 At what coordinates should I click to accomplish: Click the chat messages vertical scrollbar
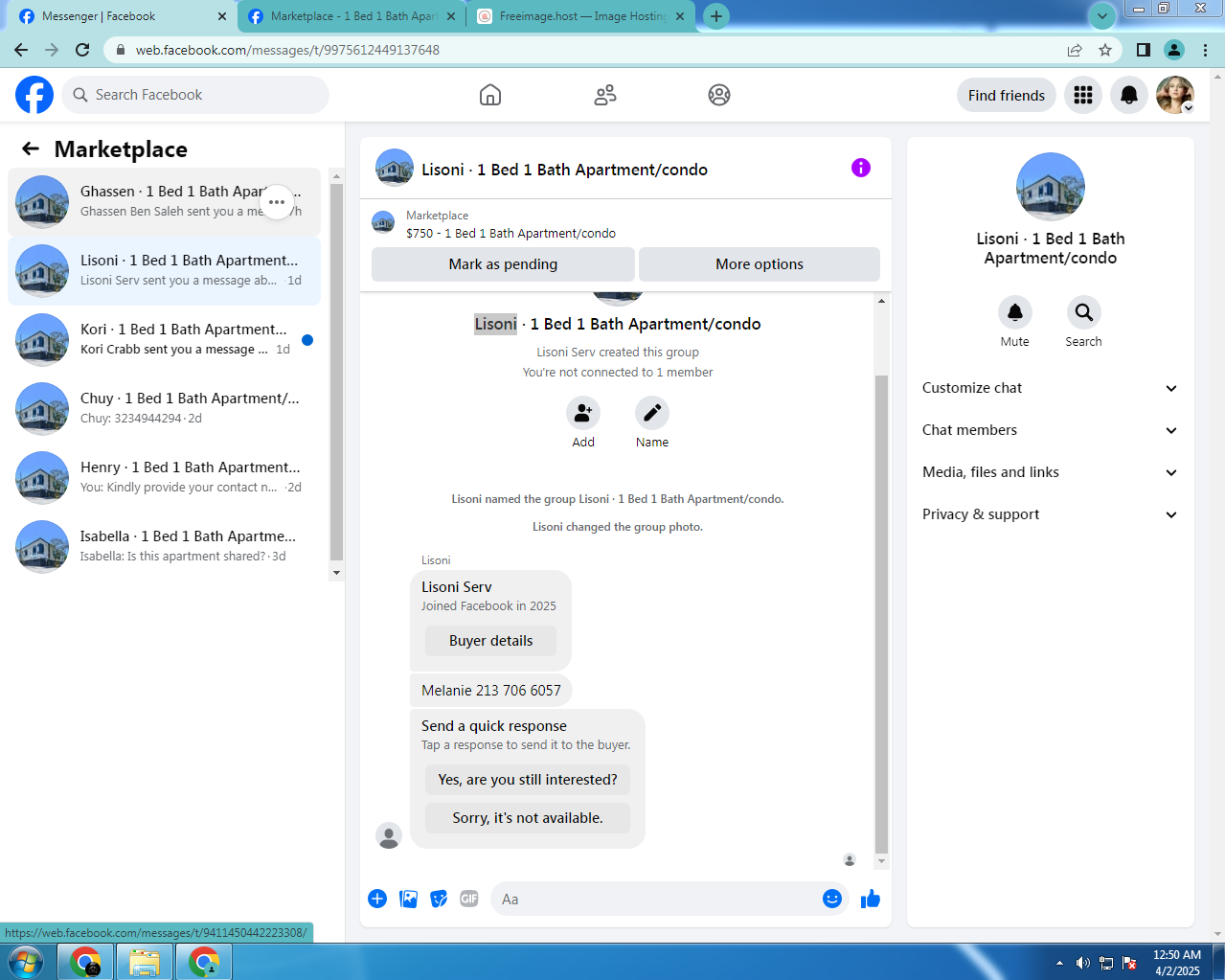coord(882,613)
